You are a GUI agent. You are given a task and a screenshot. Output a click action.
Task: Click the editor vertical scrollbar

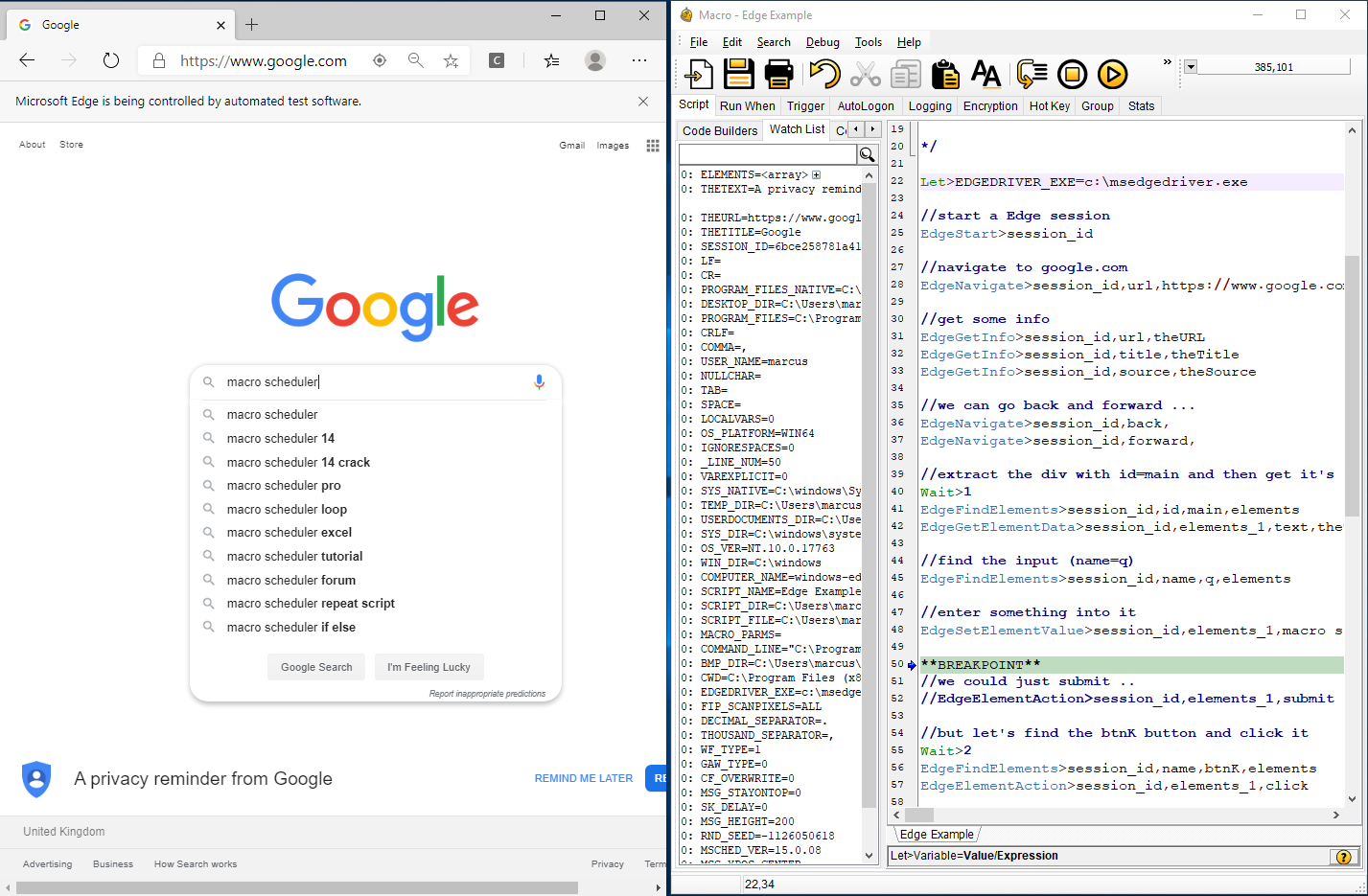[x=1352, y=464]
